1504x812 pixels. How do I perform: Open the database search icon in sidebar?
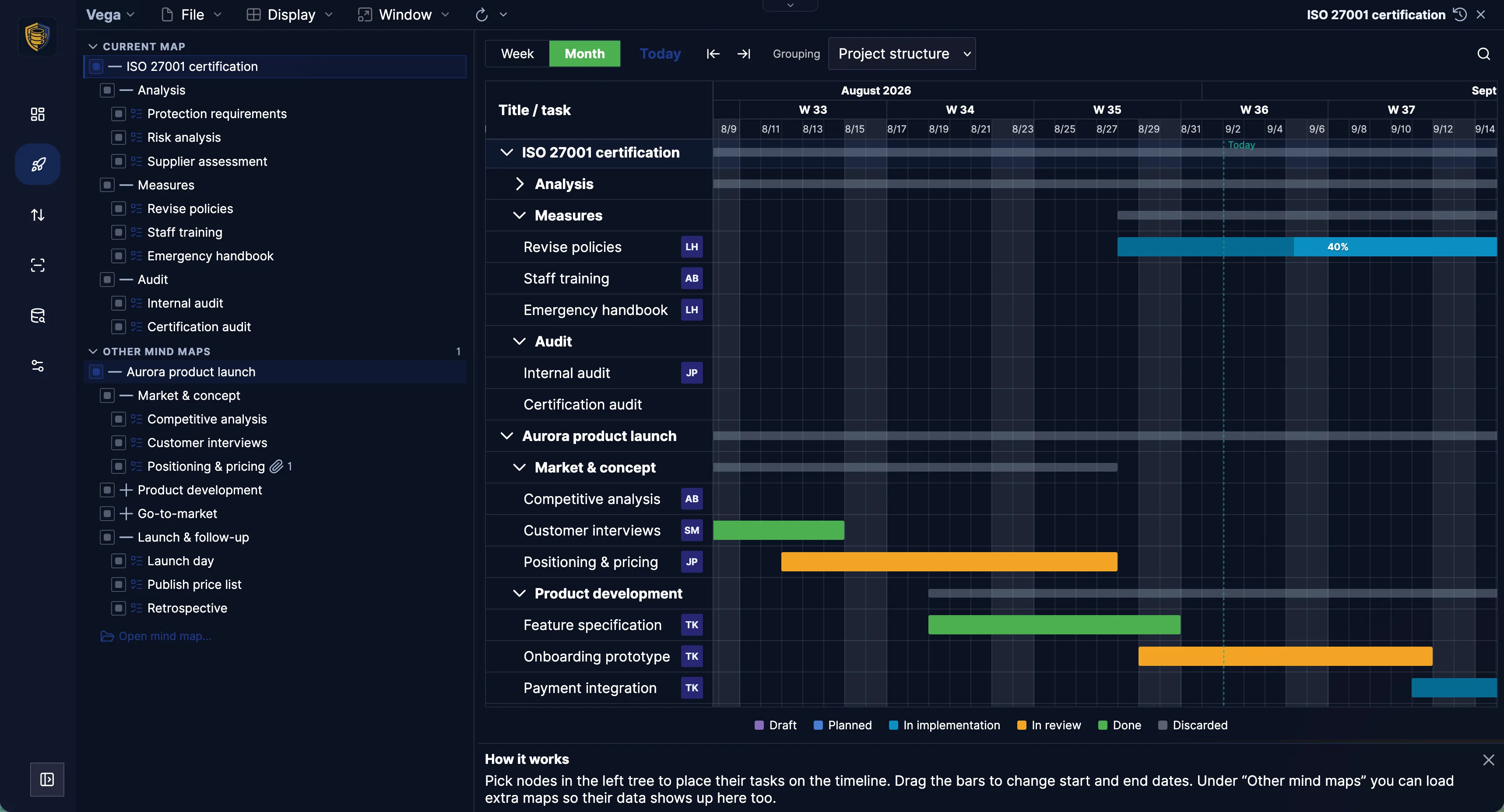point(37,316)
